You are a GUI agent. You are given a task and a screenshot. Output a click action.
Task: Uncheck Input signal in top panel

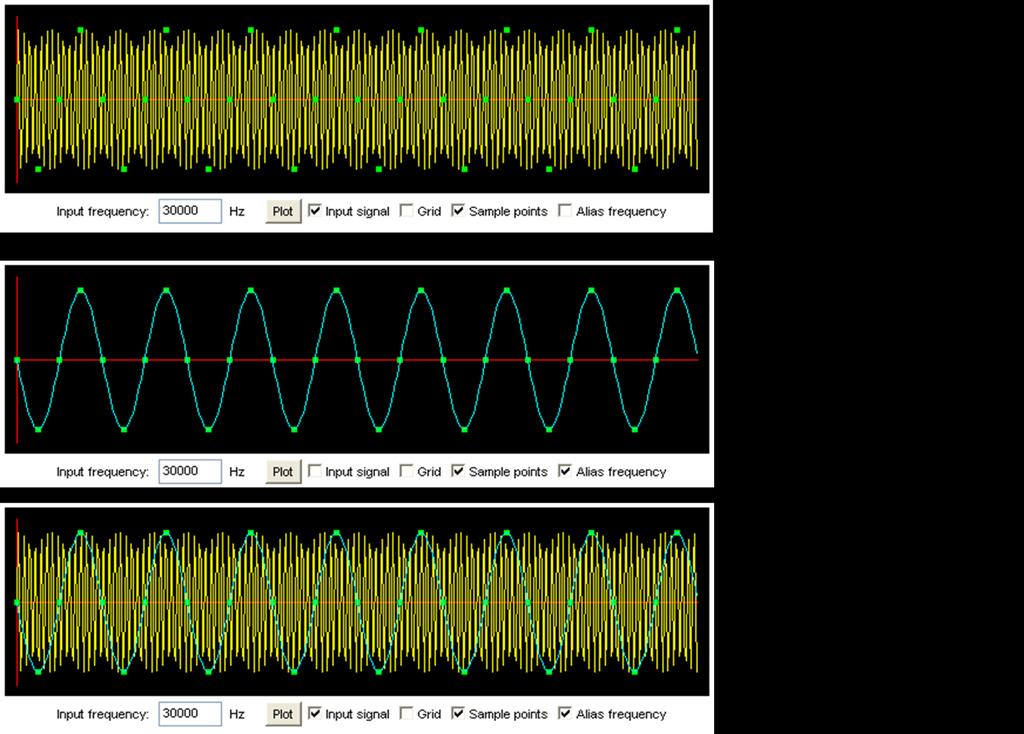[x=315, y=210]
